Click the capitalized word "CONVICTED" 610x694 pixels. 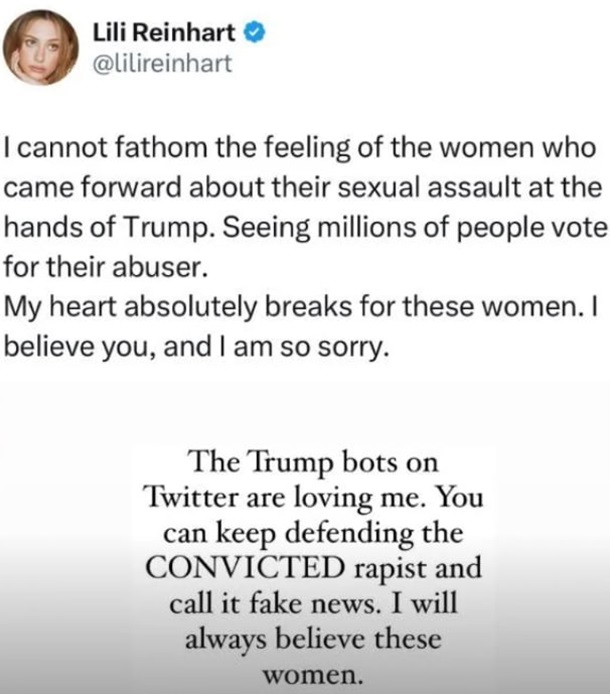pyautogui.click(x=238, y=567)
